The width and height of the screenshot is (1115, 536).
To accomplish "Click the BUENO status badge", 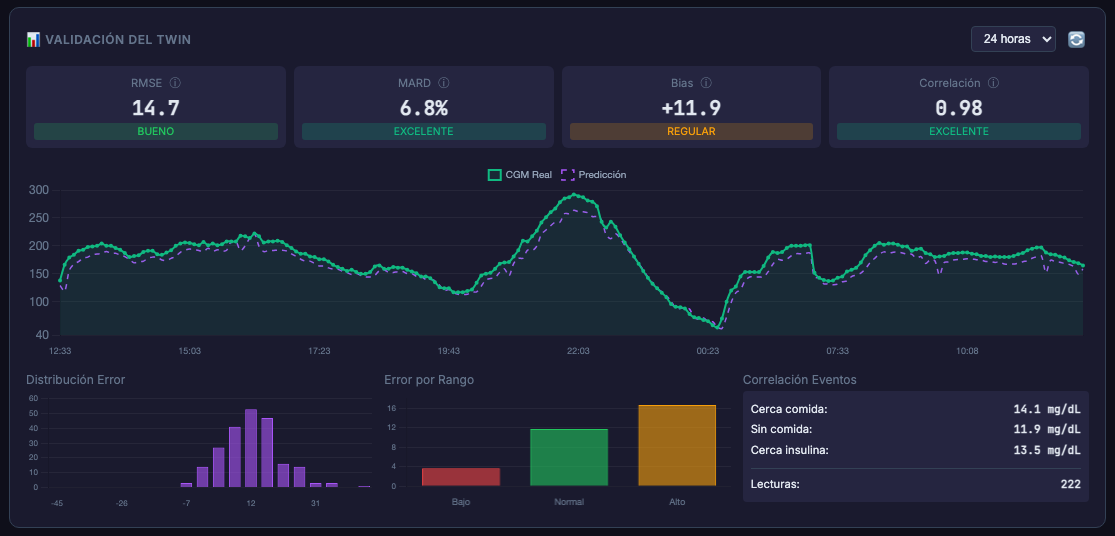I will point(156,132).
